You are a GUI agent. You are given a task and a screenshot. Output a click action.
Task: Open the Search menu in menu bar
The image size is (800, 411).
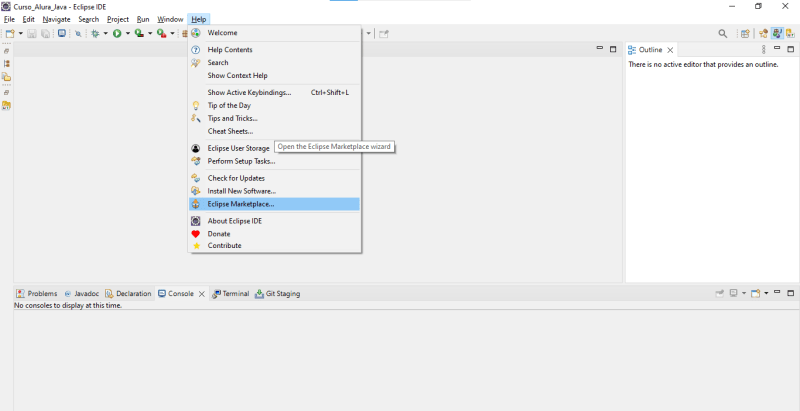point(89,19)
